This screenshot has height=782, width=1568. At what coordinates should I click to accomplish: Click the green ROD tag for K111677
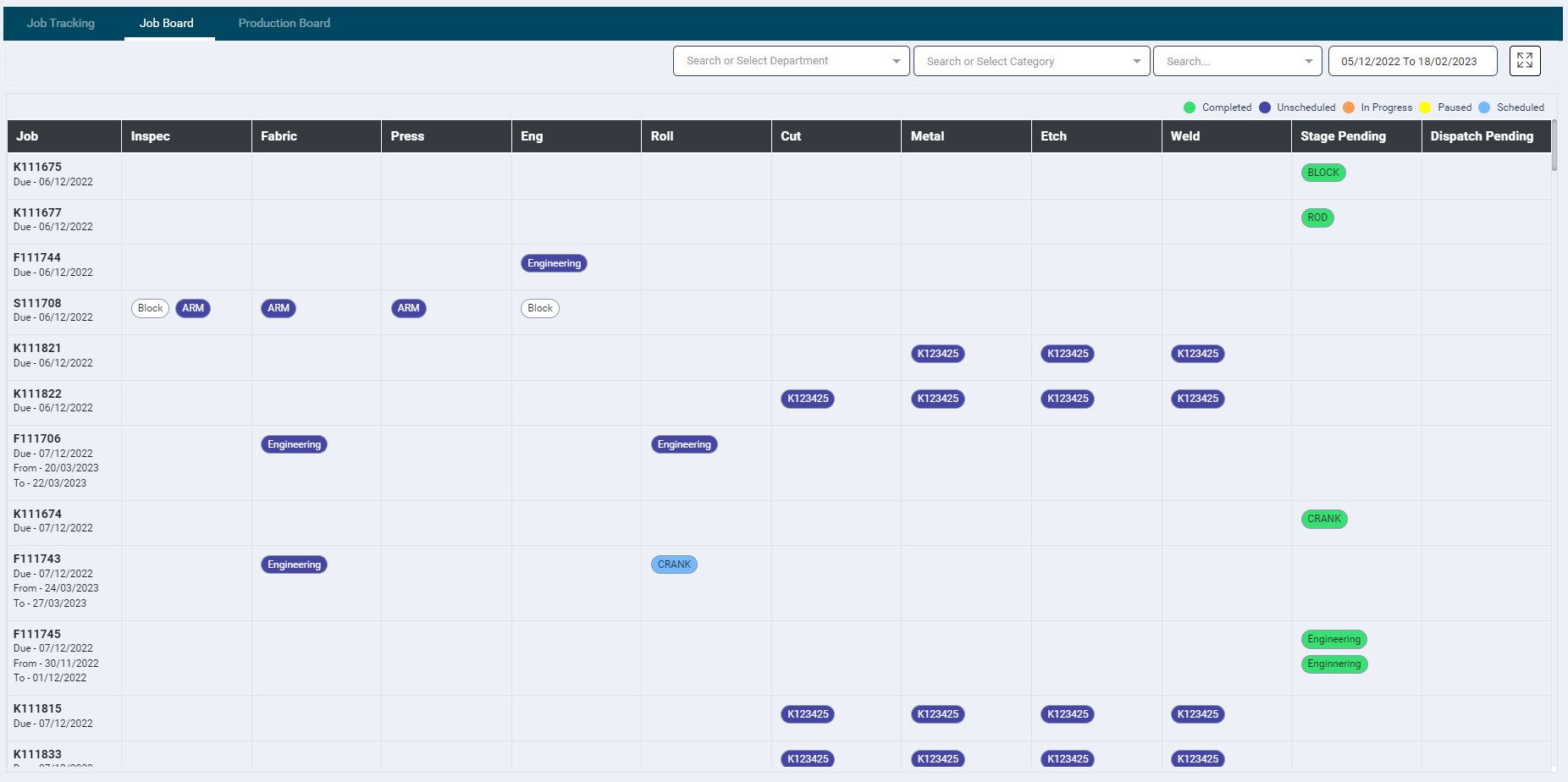coord(1317,218)
